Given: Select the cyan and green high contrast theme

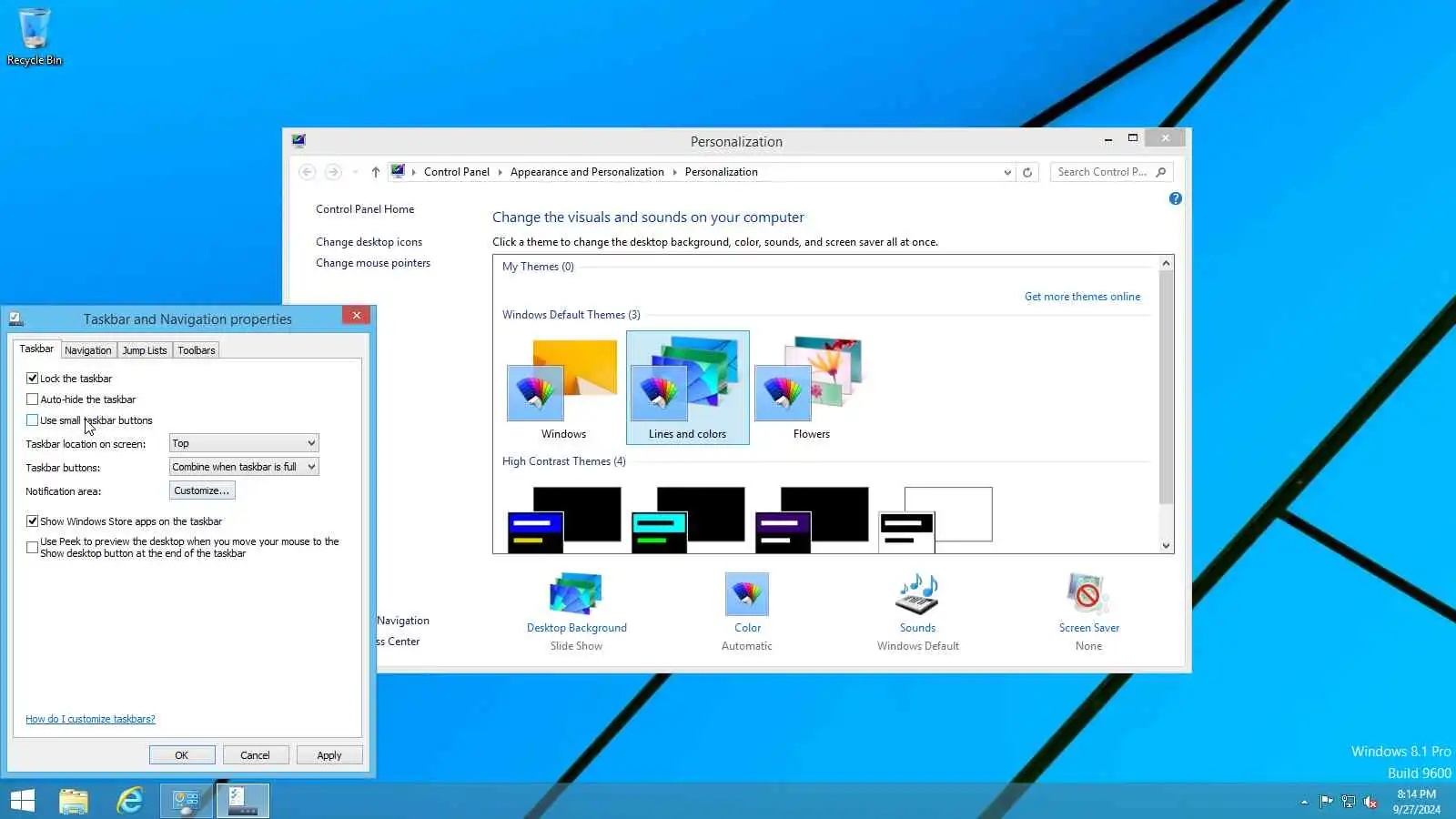Looking at the screenshot, I should [687, 519].
